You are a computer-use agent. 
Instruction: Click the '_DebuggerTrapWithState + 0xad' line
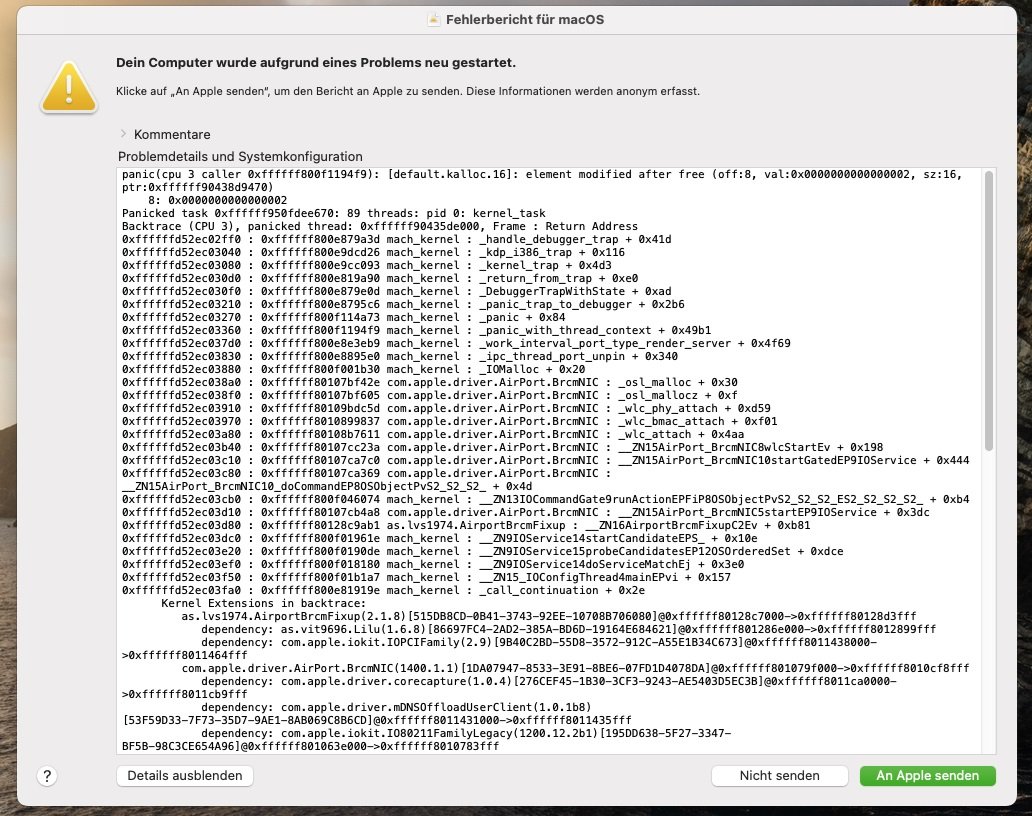pos(396,292)
